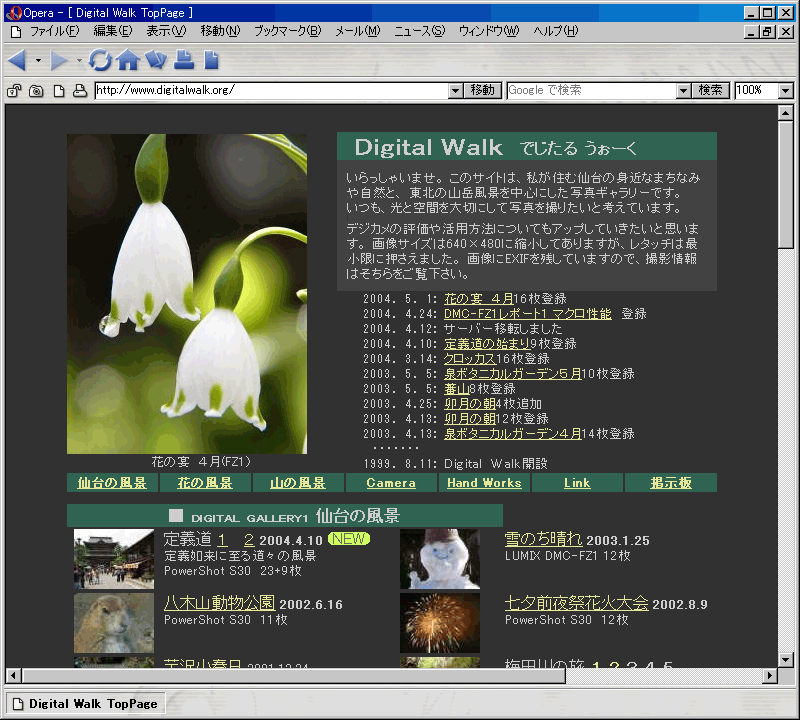
Task: Click the Google で検索 search field
Action: click(x=592, y=91)
